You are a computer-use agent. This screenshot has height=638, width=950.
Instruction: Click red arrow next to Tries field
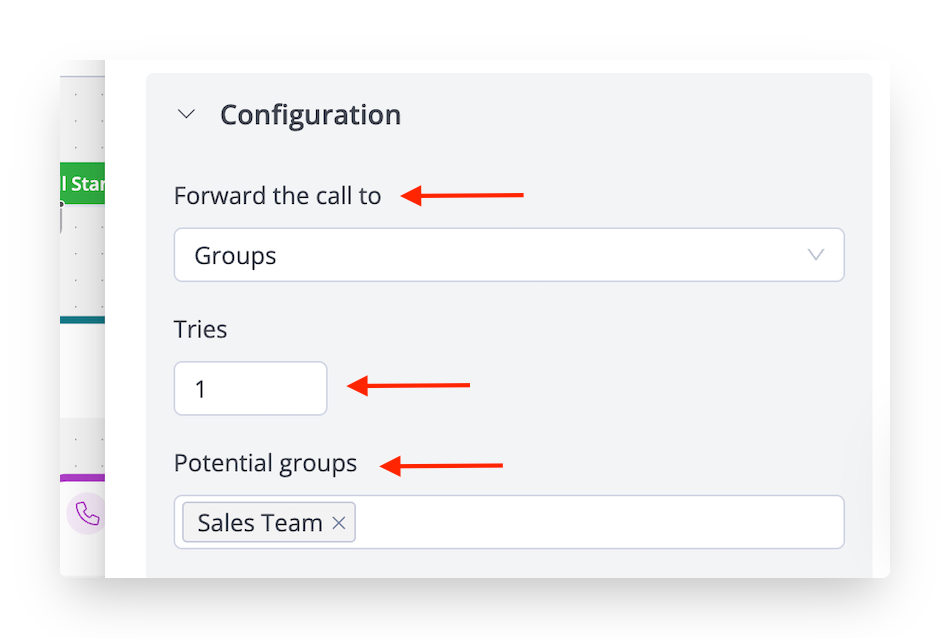(x=408, y=385)
